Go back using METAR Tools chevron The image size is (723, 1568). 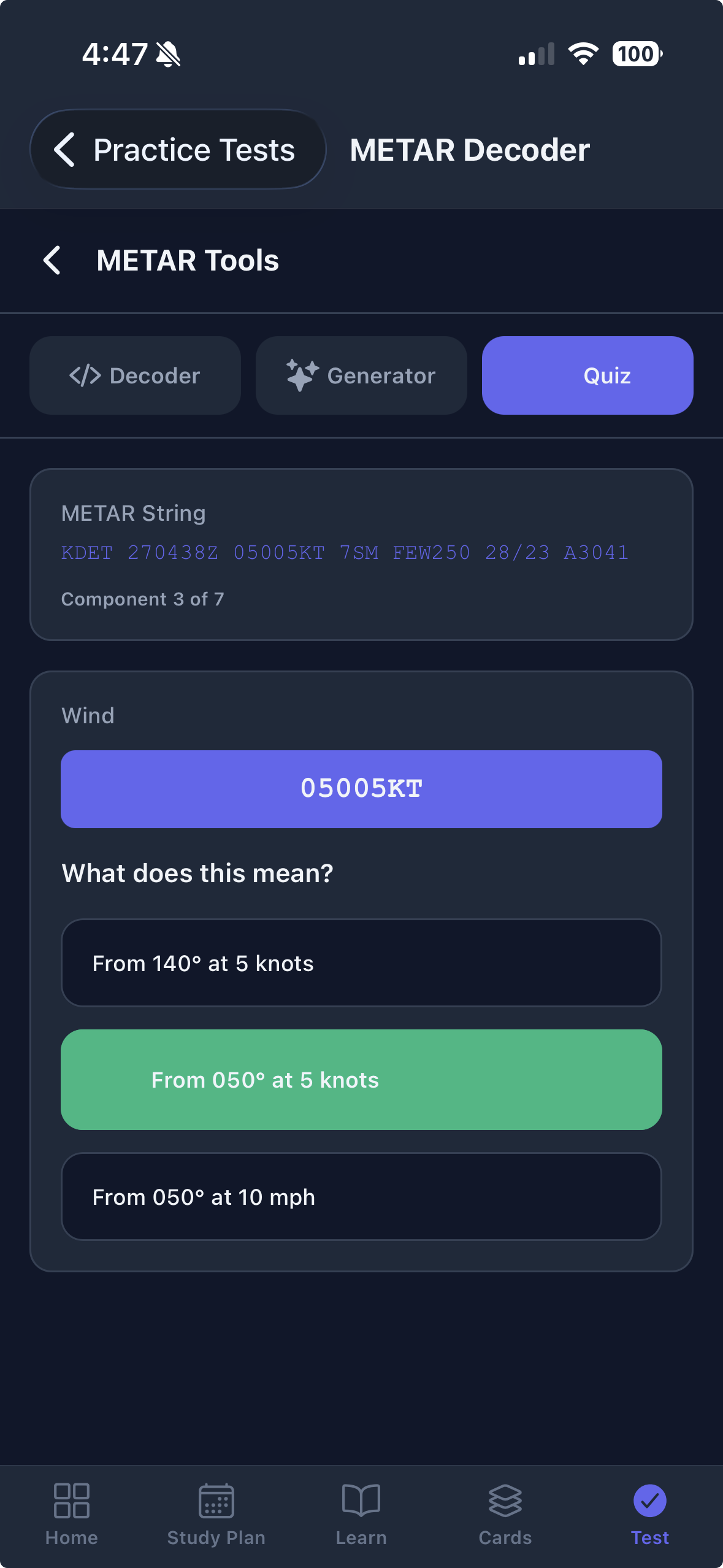coord(53,260)
